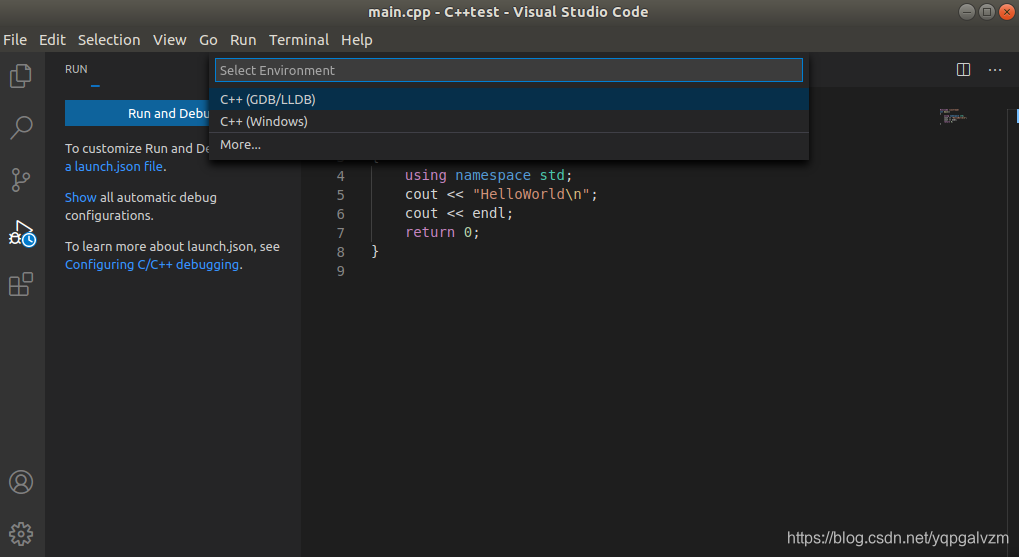
Task: Click the code minimap preview
Action: (953, 116)
